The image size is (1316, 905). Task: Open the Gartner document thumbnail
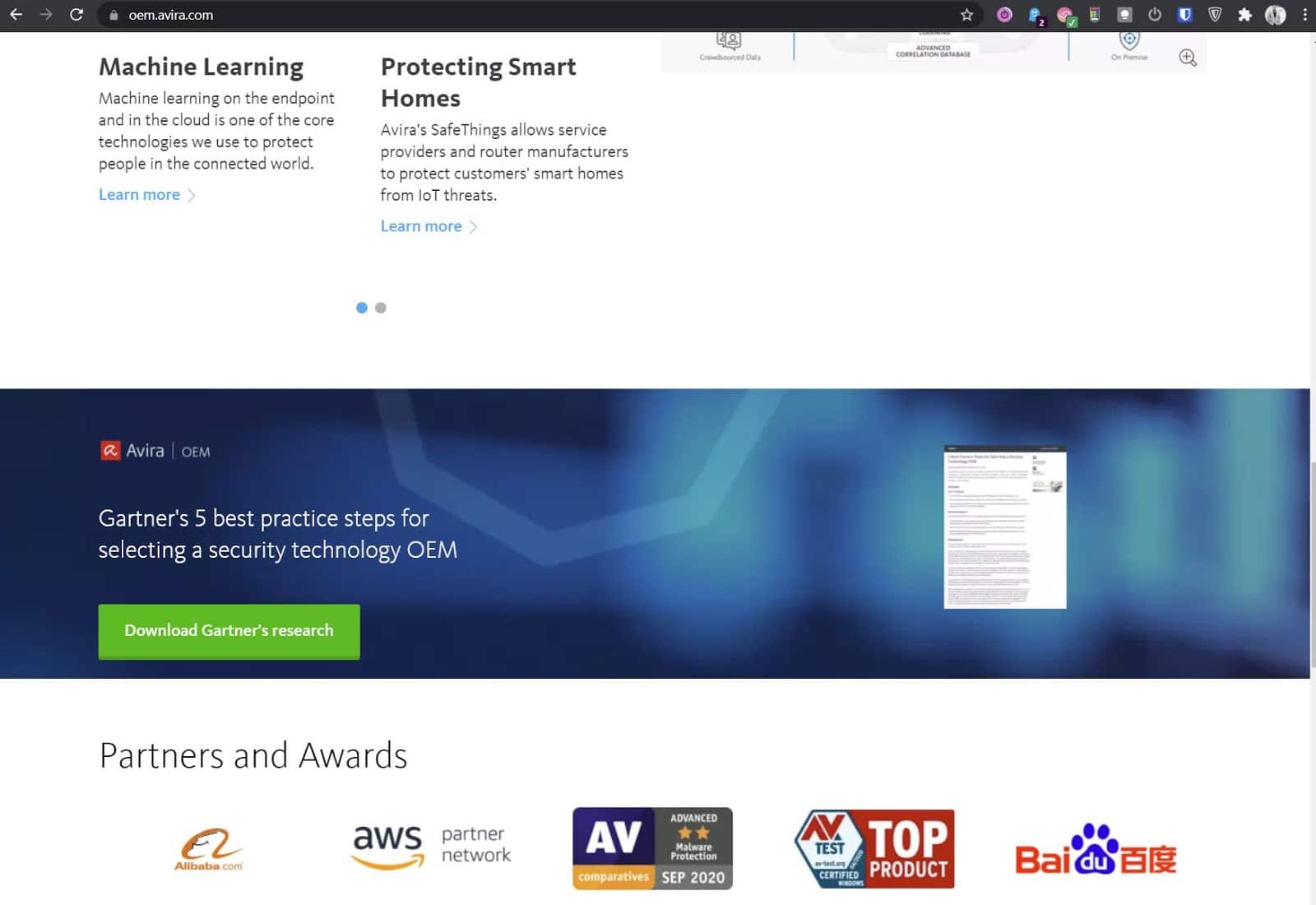tap(1004, 527)
